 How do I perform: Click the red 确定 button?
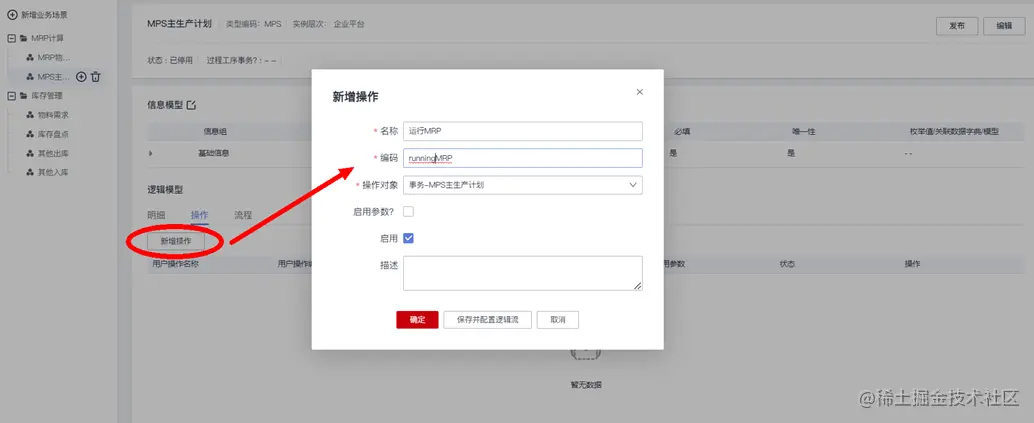[x=417, y=319]
